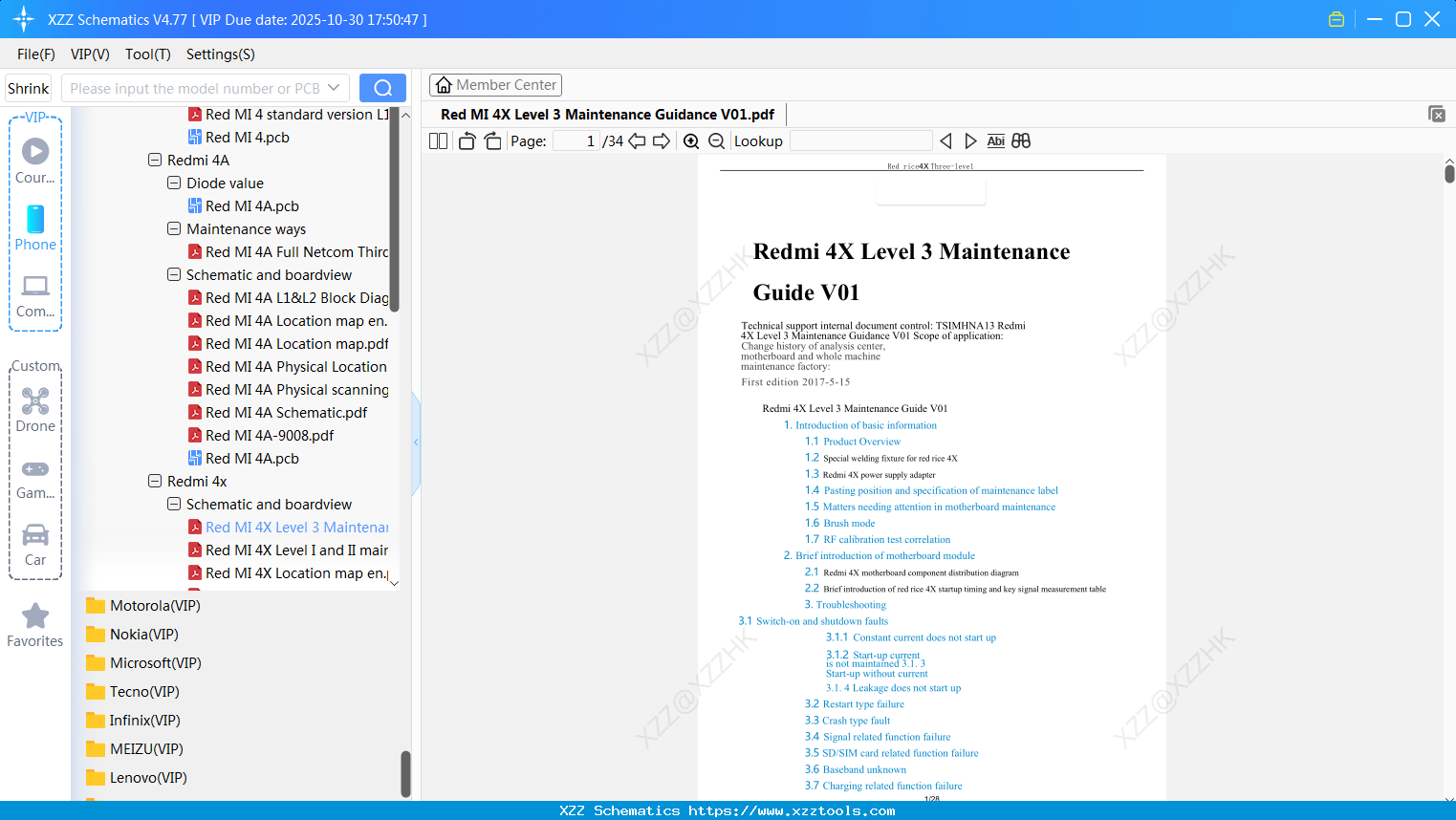Find previous lookup match

pyautogui.click(x=945, y=141)
